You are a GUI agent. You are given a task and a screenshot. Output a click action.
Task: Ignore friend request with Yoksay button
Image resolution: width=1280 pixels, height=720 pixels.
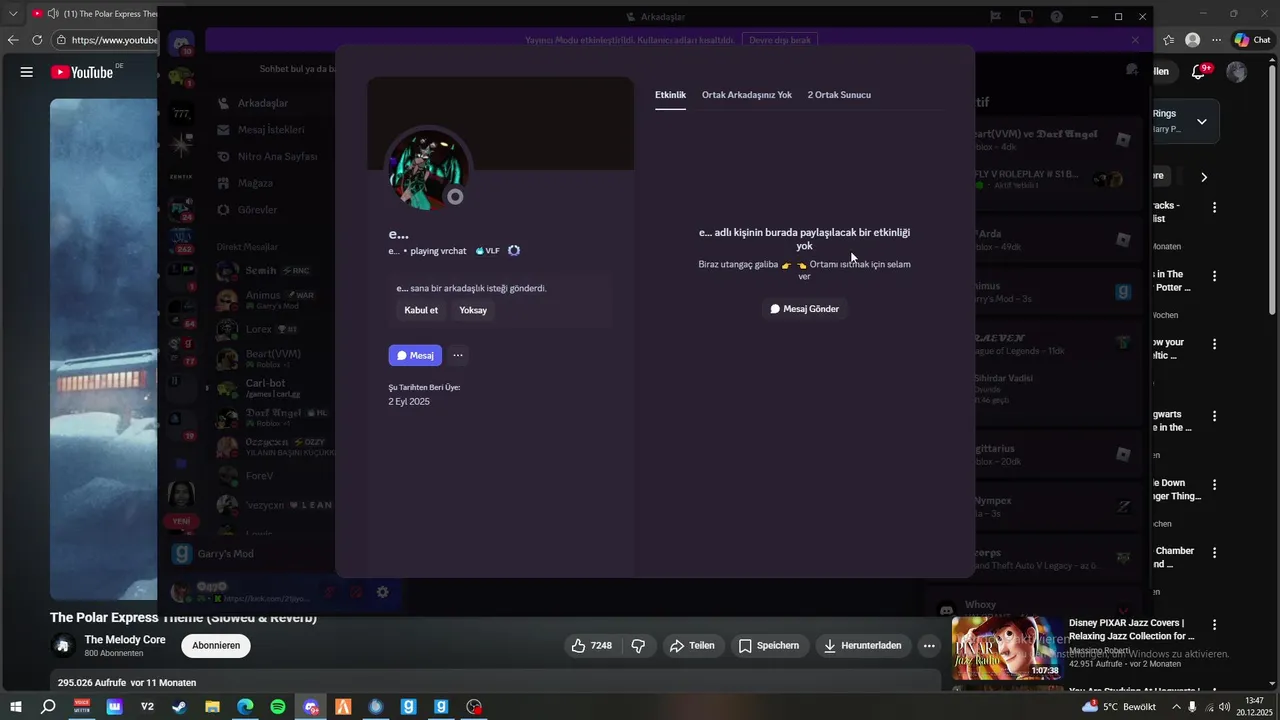473,310
